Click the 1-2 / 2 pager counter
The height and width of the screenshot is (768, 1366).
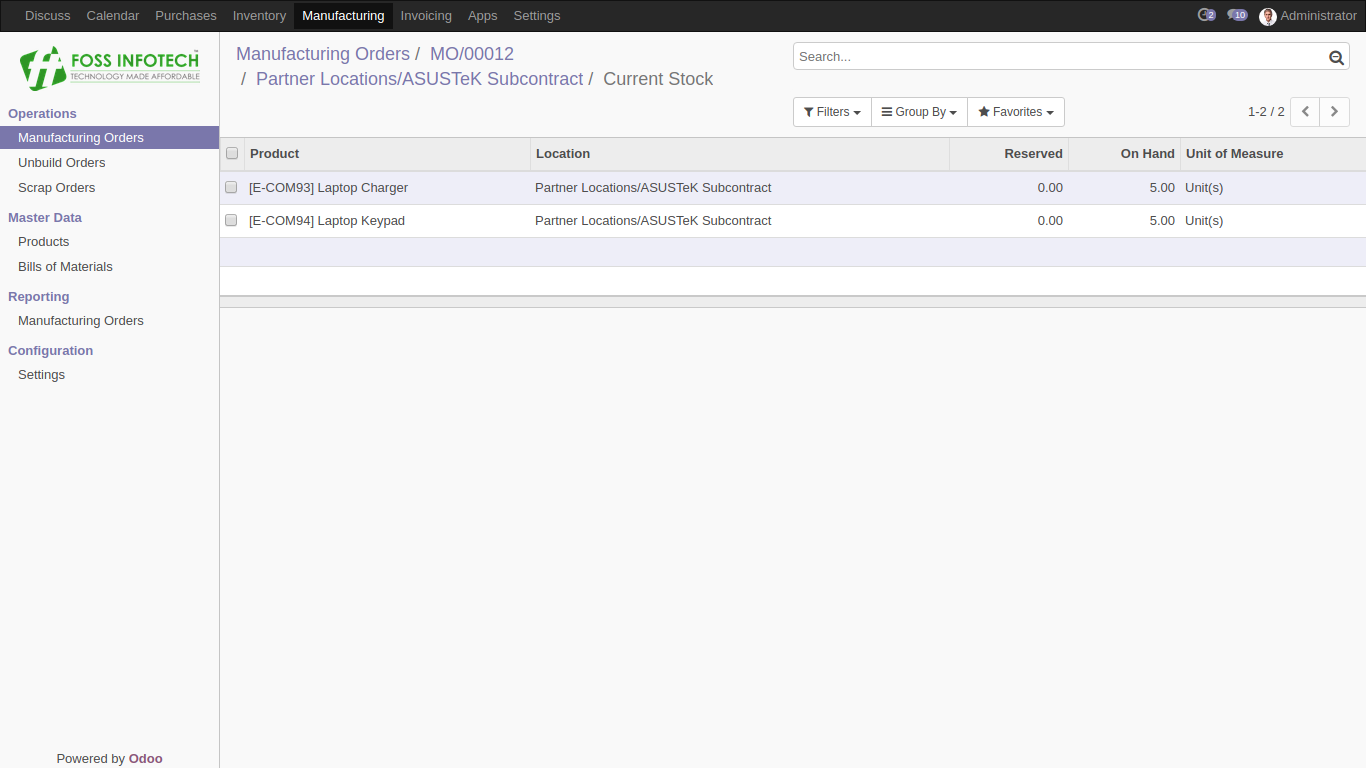click(x=1266, y=112)
